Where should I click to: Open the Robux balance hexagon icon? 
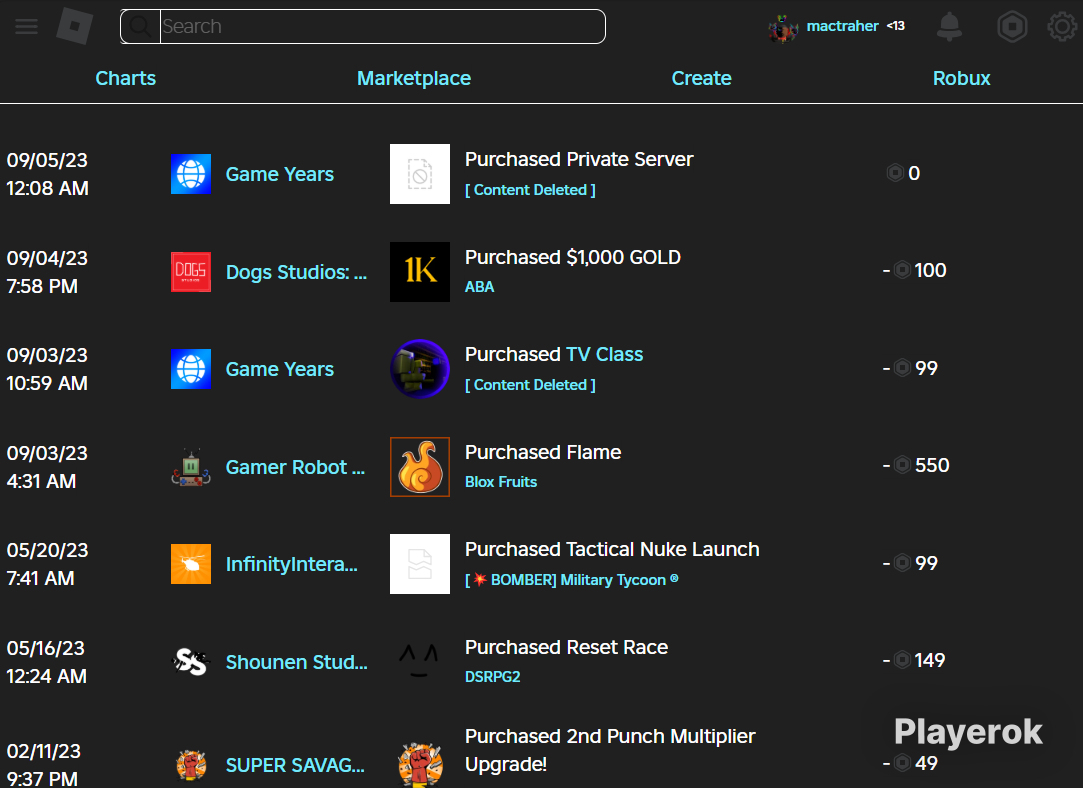1012,26
